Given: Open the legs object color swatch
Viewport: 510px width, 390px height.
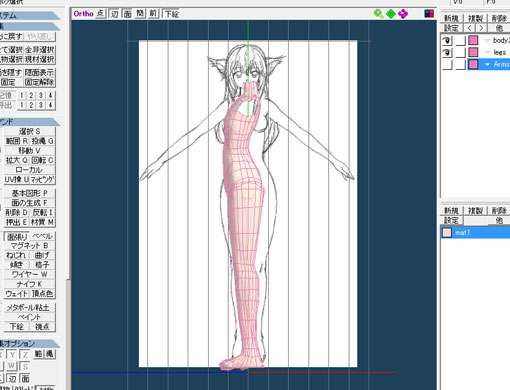Looking at the screenshot, I should tap(473, 52).
